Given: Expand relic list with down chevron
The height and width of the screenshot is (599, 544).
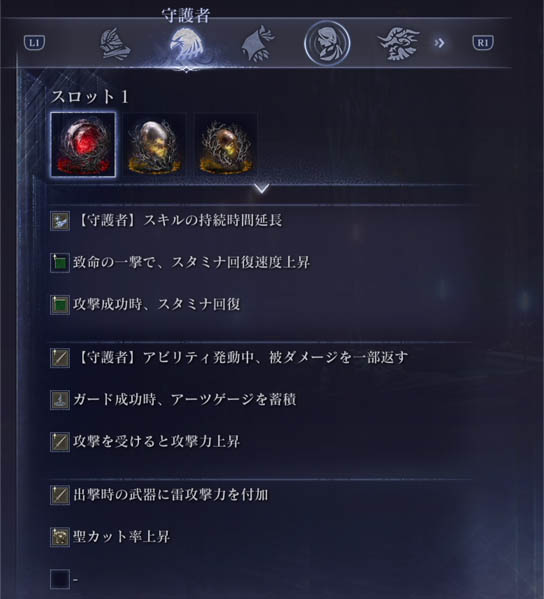Looking at the screenshot, I should pos(262,188).
